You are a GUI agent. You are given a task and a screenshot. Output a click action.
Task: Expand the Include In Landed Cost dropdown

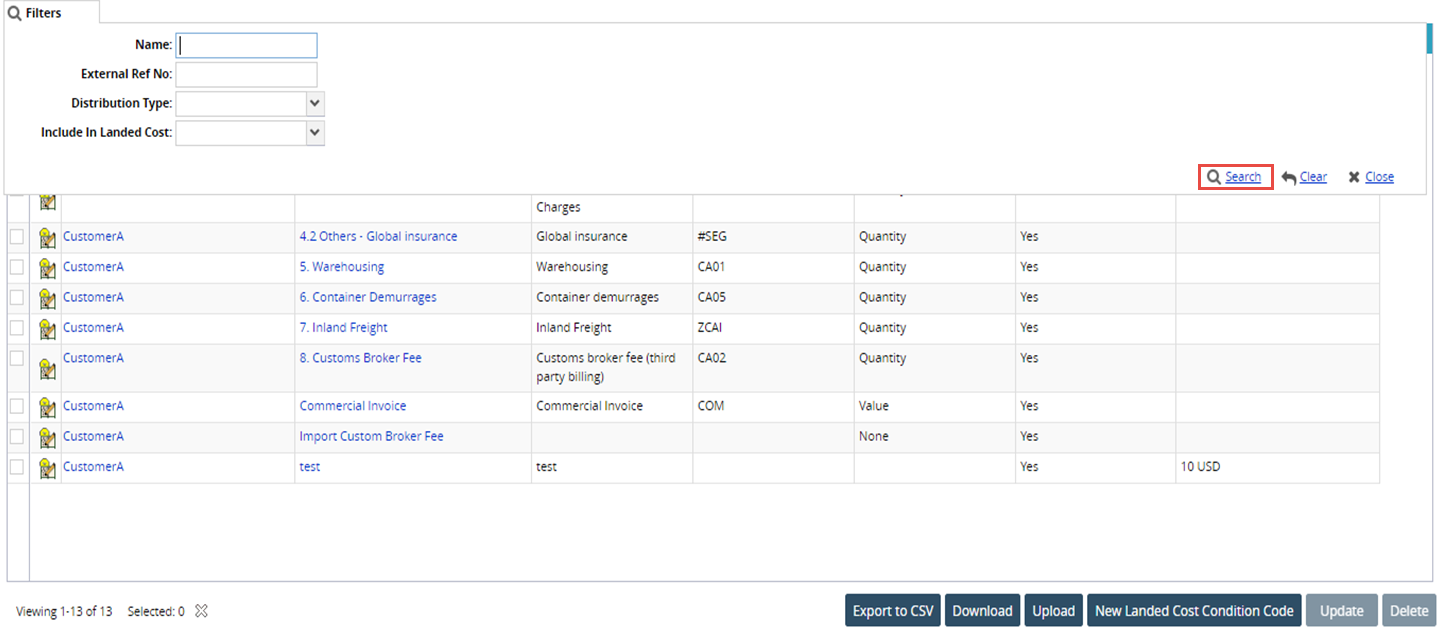coord(315,132)
